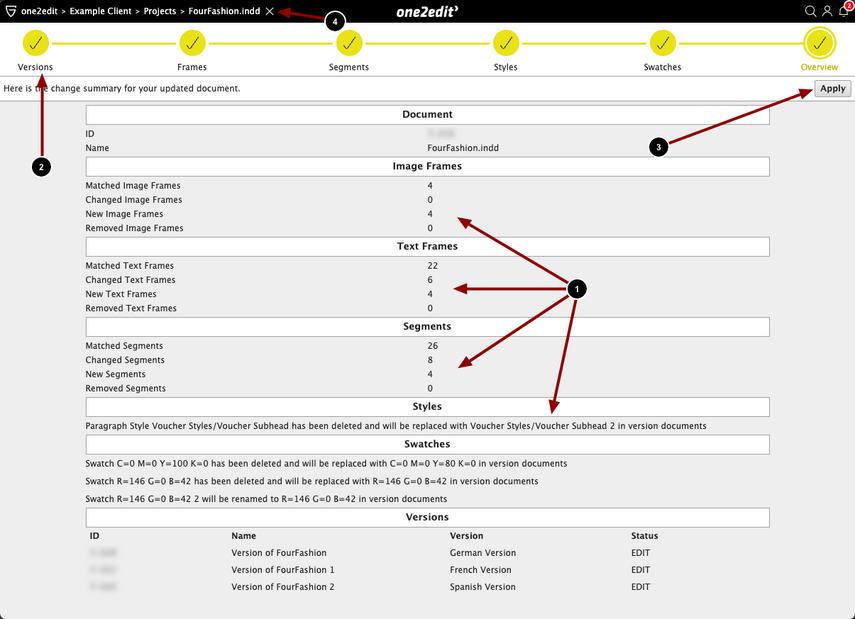Viewport: 855px width, 619px height.
Task: Select the Version of FourFashion row
Action: click(428, 553)
